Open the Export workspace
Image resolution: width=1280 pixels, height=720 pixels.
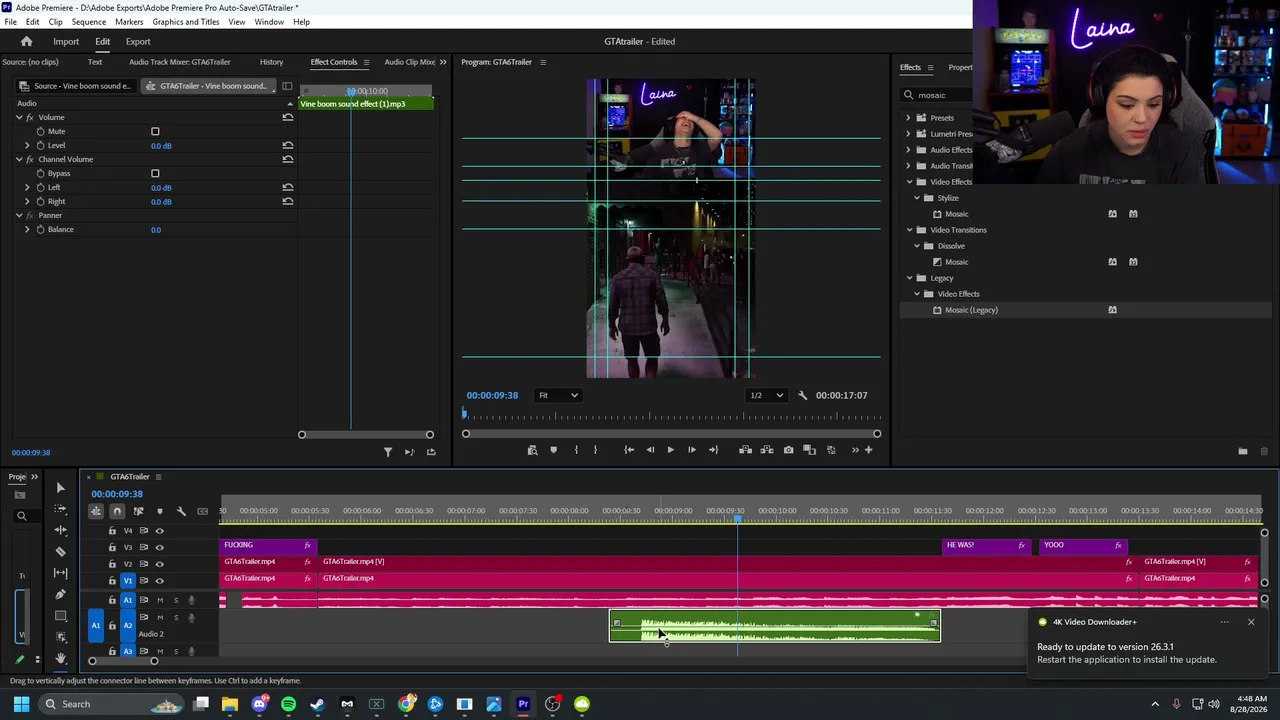click(x=138, y=42)
